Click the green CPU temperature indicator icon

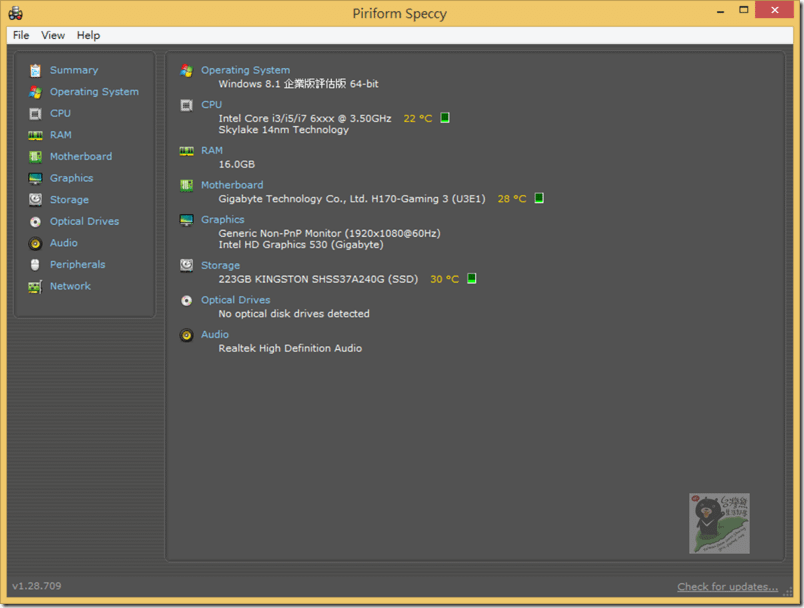(x=445, y=118)
